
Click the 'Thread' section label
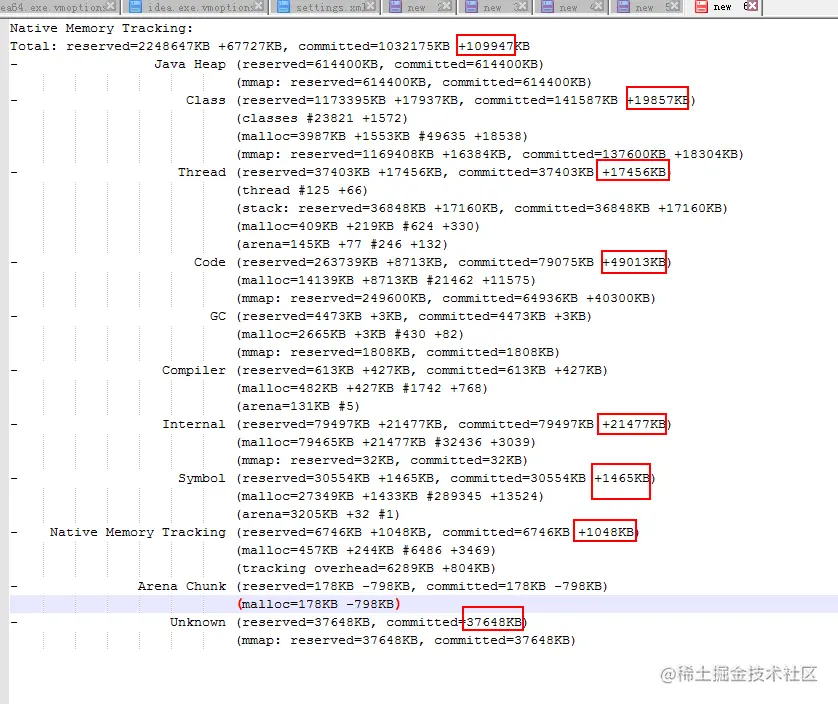pos(202,172)
